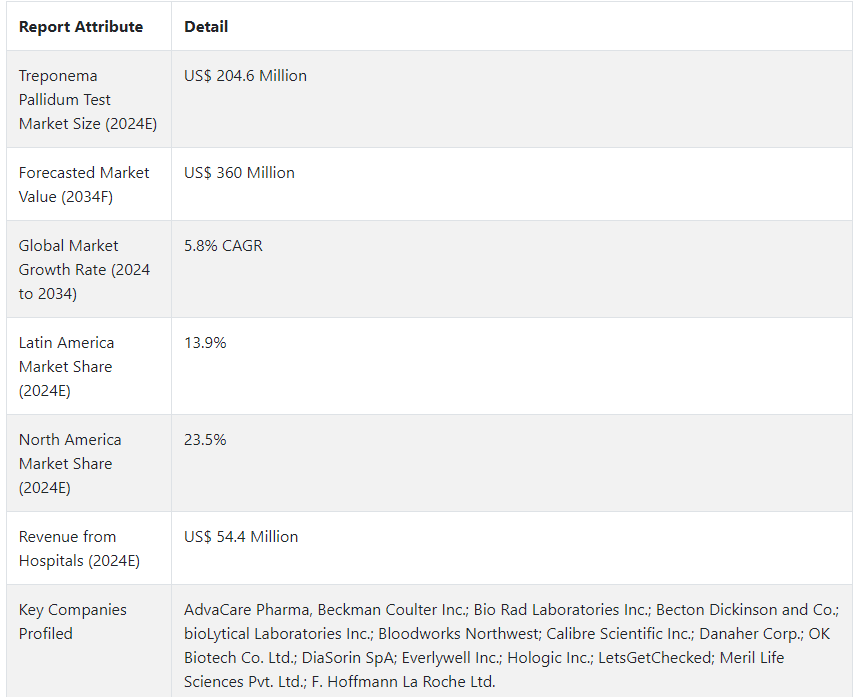Select the Forecasted Market Value (2034F) cell
This screenshot has width=858, height=697.
pos(84,185)
